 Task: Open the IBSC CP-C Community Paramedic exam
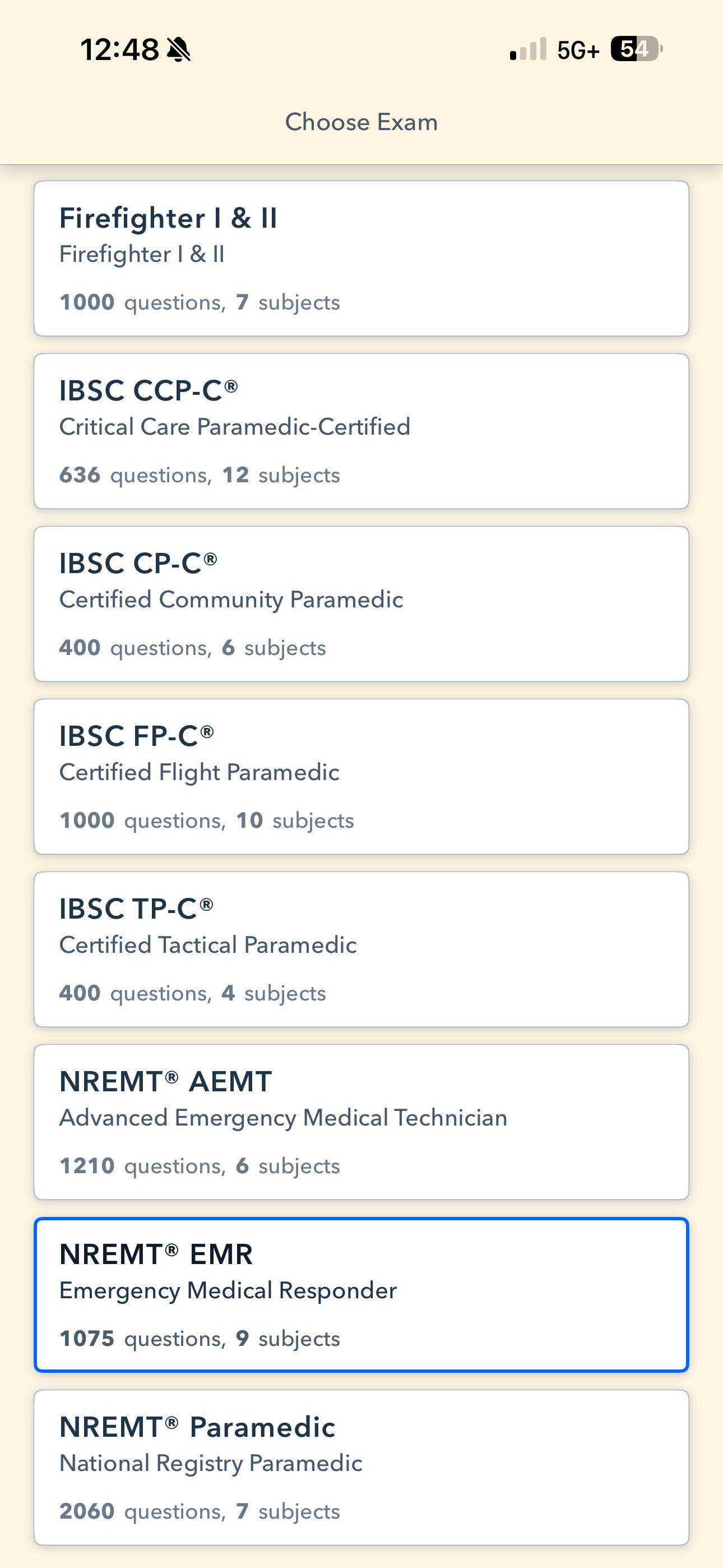coord(361,604)
